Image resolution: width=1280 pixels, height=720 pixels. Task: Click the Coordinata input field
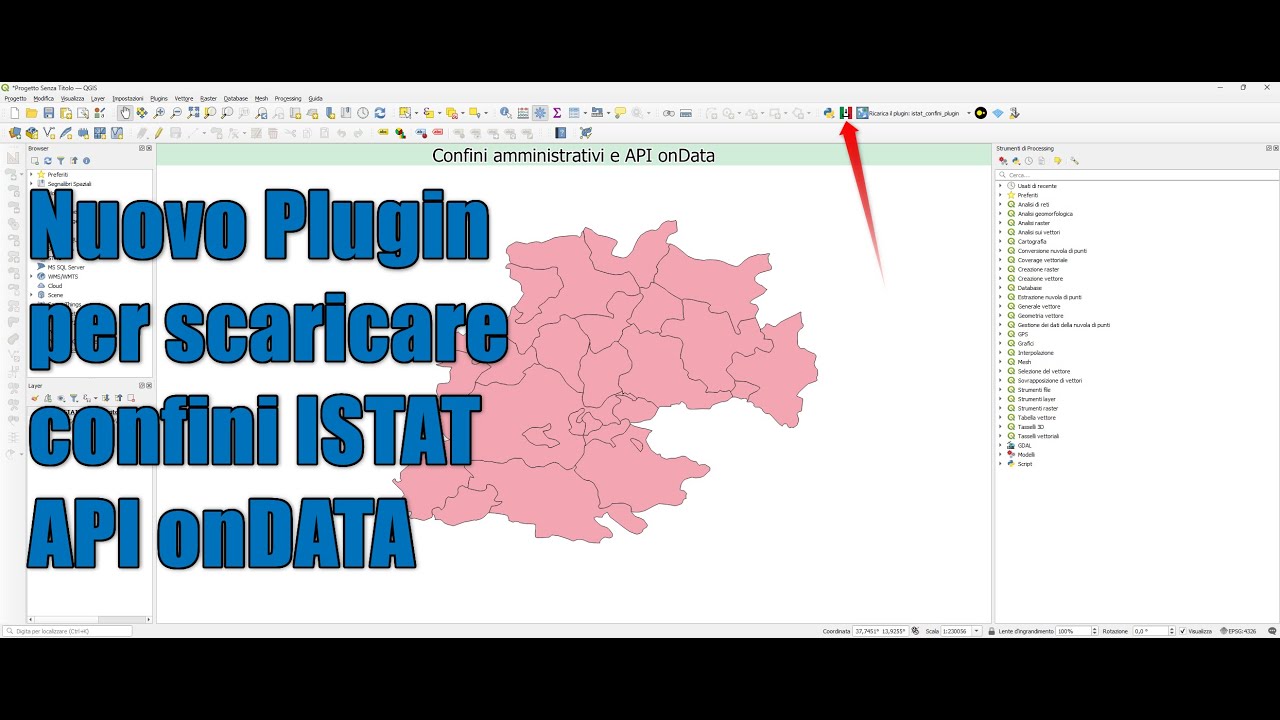tap(880, 631)
